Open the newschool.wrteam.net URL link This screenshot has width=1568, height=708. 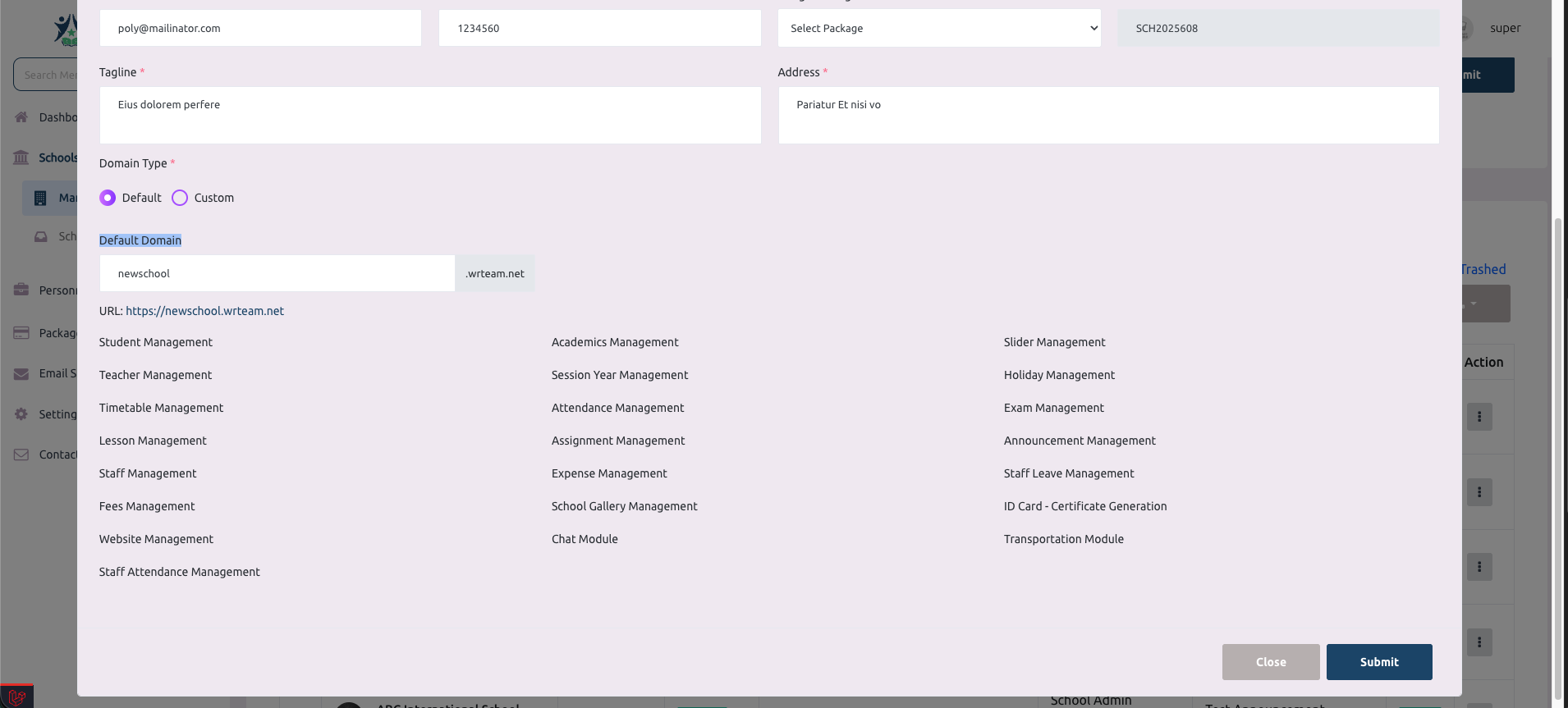(204, 311)
